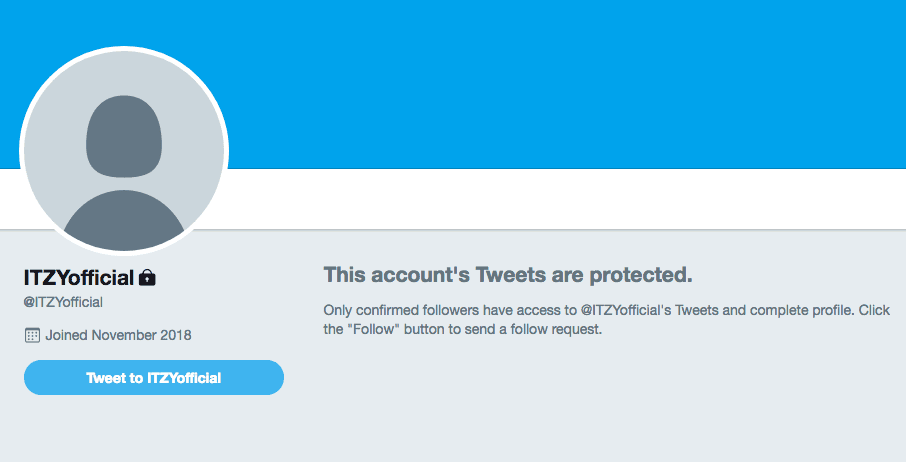
Task: Click the white strip below the banner
Action: 560,198
